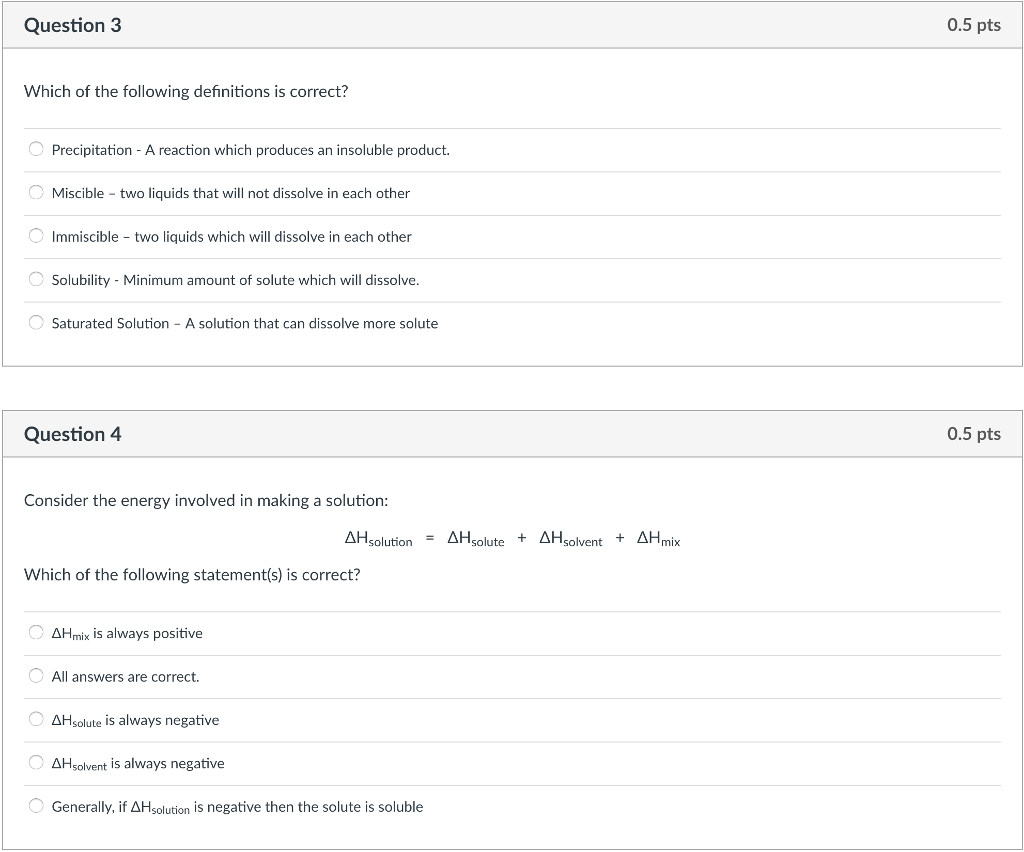1024x852 pixels.
Task: Choose the 'Generally, if ΔHsolution is negative' option
Action: (x=36, y=807)
